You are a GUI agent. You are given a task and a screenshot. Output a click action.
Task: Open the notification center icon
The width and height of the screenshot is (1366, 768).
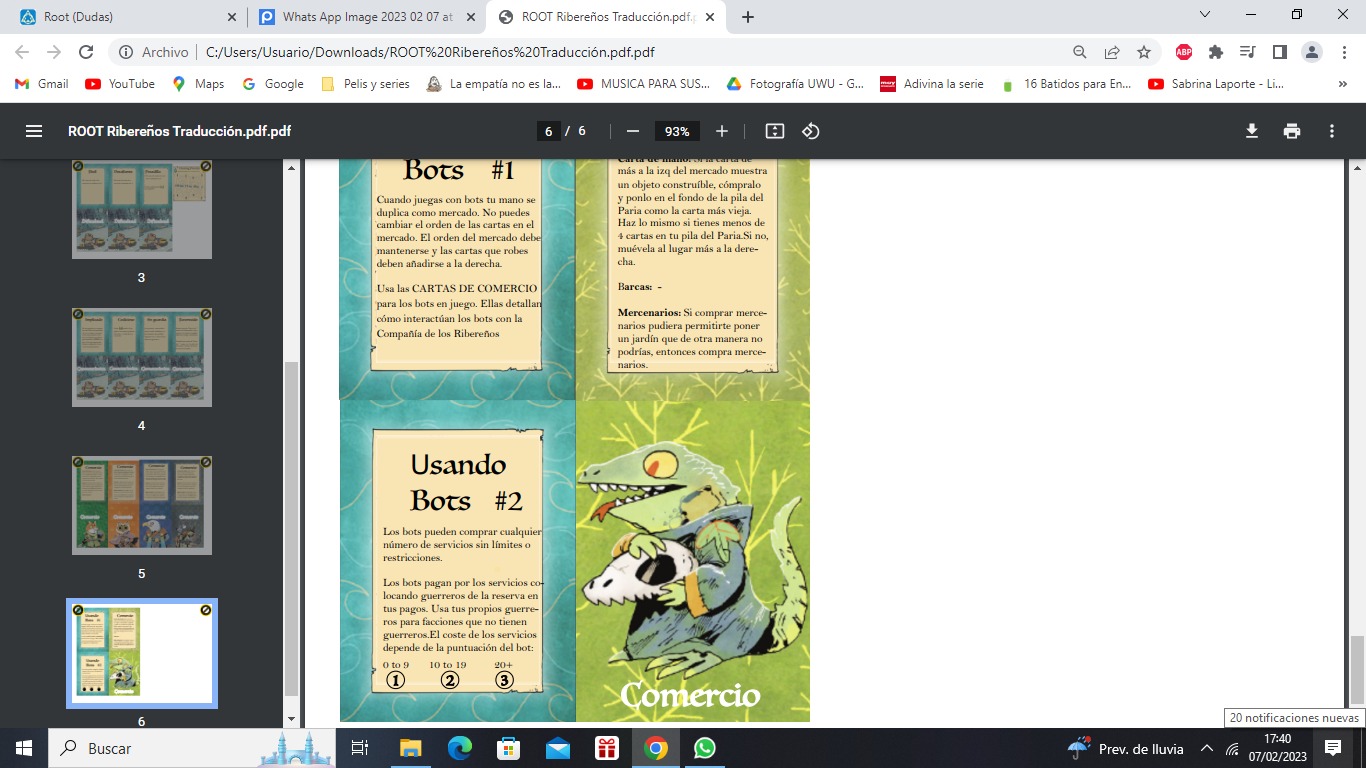click(x=1332, y=748)
